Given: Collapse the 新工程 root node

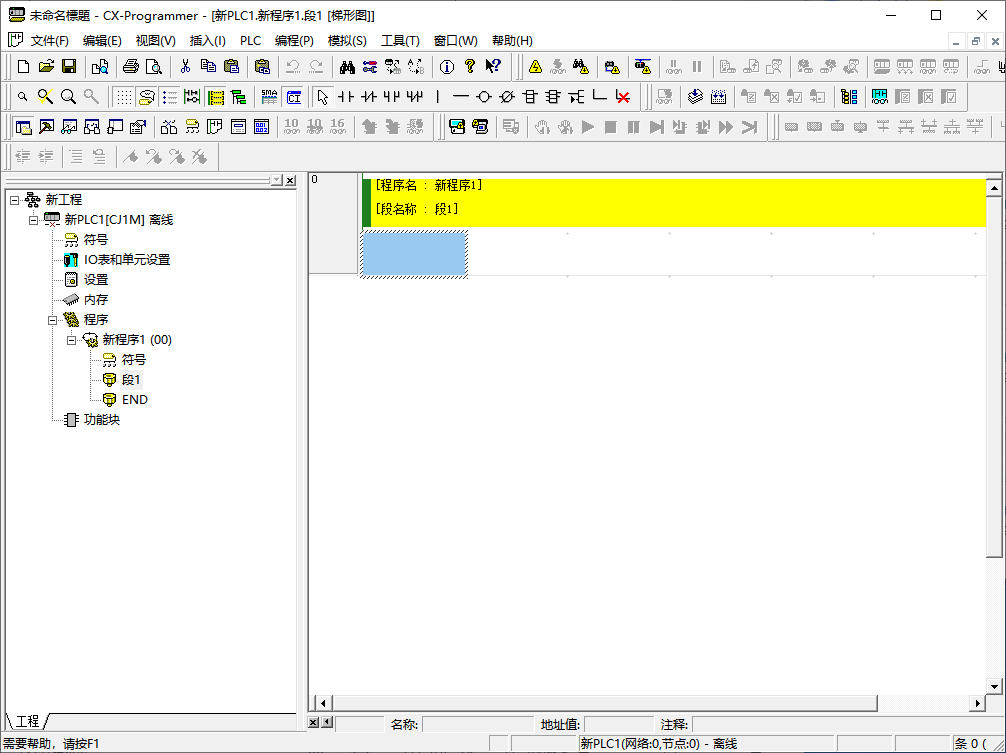Looking at the screenshot, I should [15, 200].
